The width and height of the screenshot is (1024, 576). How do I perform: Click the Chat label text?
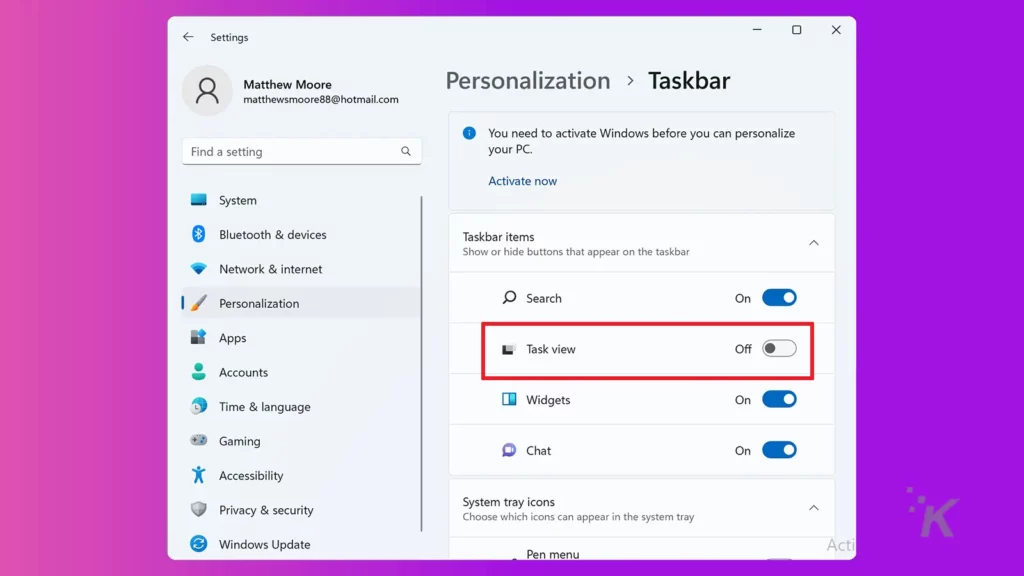pyautogui.click(x=538, y=451)
